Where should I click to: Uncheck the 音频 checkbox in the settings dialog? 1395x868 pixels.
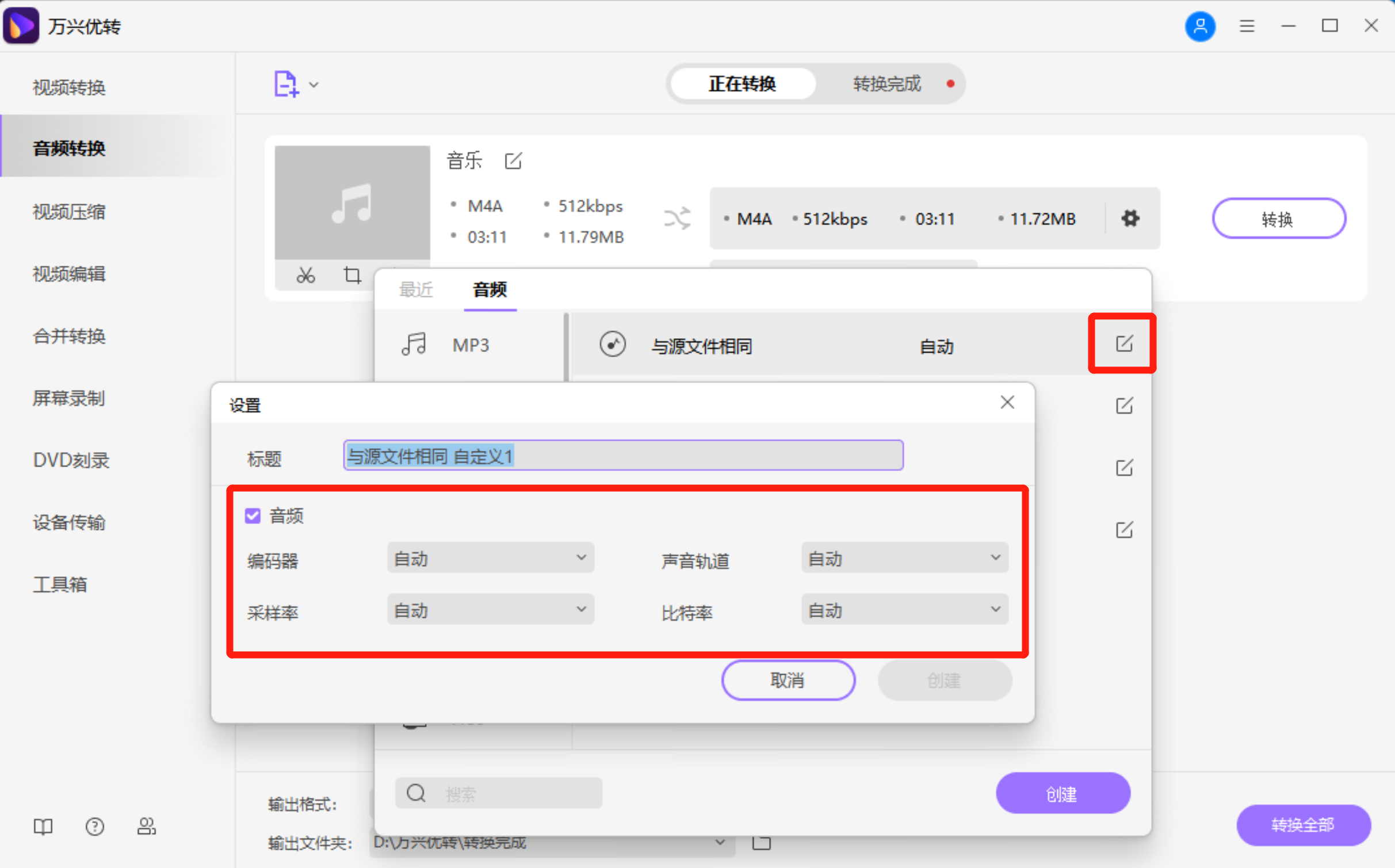tap(252, 515)
